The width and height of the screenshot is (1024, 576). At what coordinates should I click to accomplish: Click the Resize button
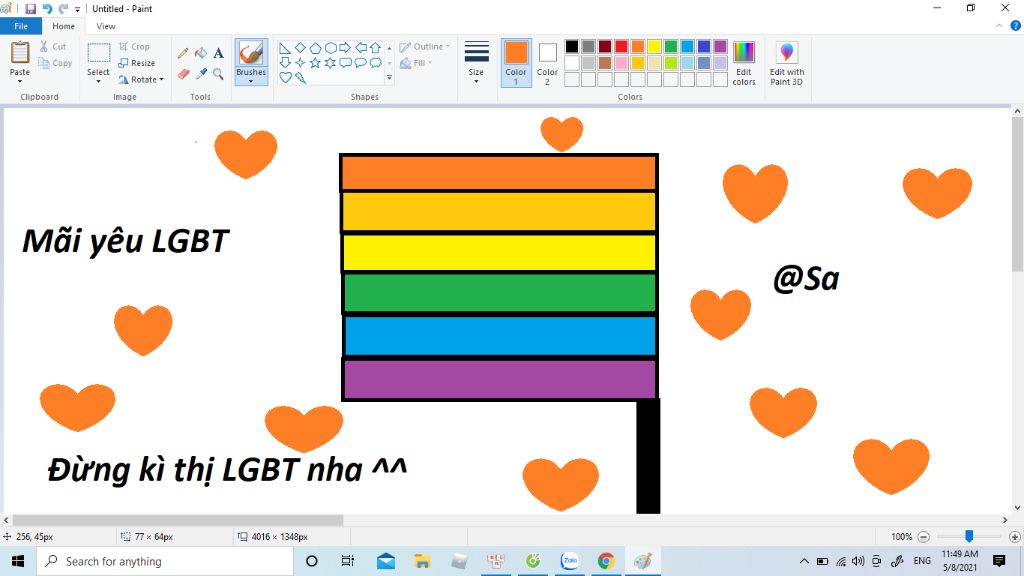click(x=136, y=63)
